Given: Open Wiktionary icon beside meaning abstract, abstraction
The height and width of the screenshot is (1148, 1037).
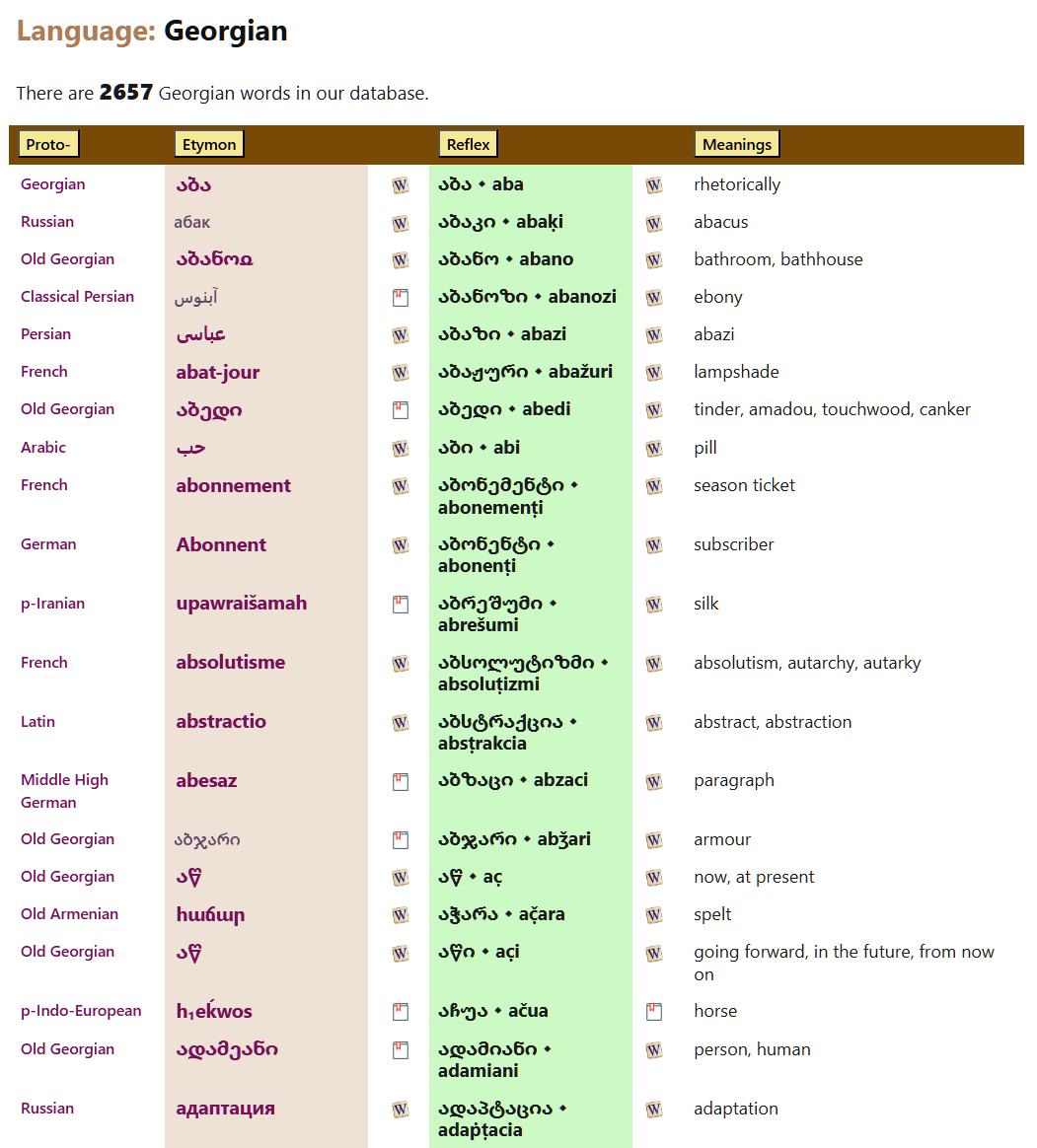Looking at the screenshot, I should pyautogui.click(x=654, y=723).
